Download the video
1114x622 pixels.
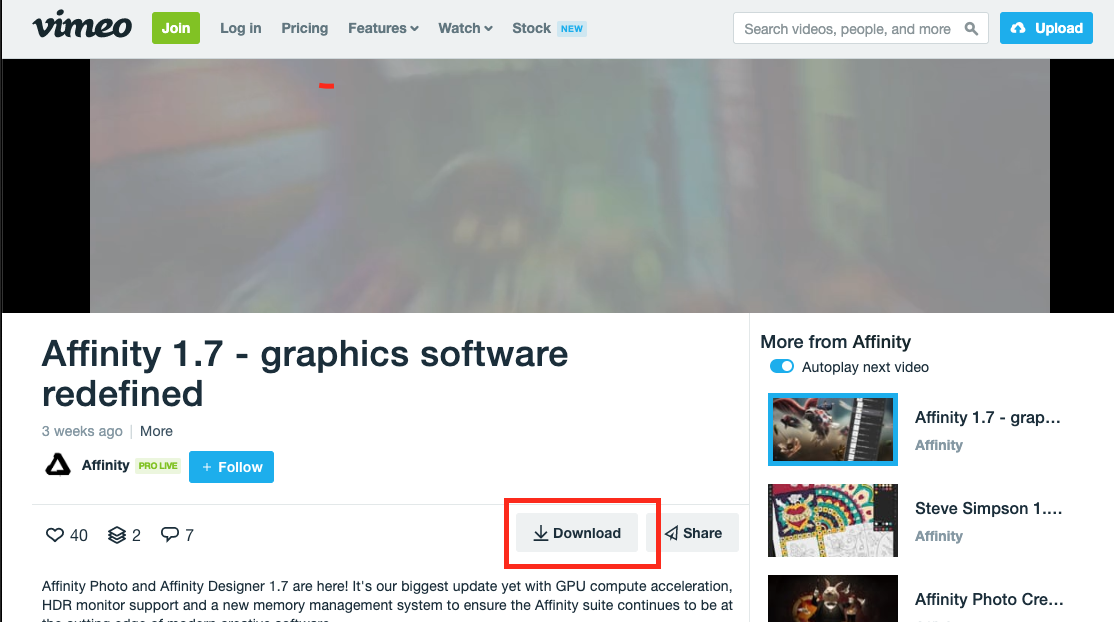point(577,533)
